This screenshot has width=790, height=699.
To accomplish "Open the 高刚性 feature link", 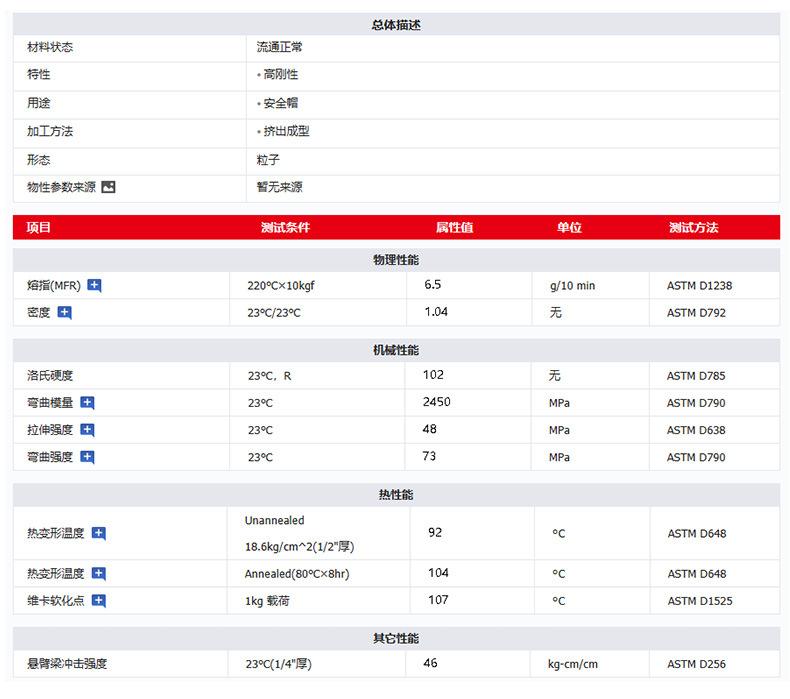I will [280, 75].
